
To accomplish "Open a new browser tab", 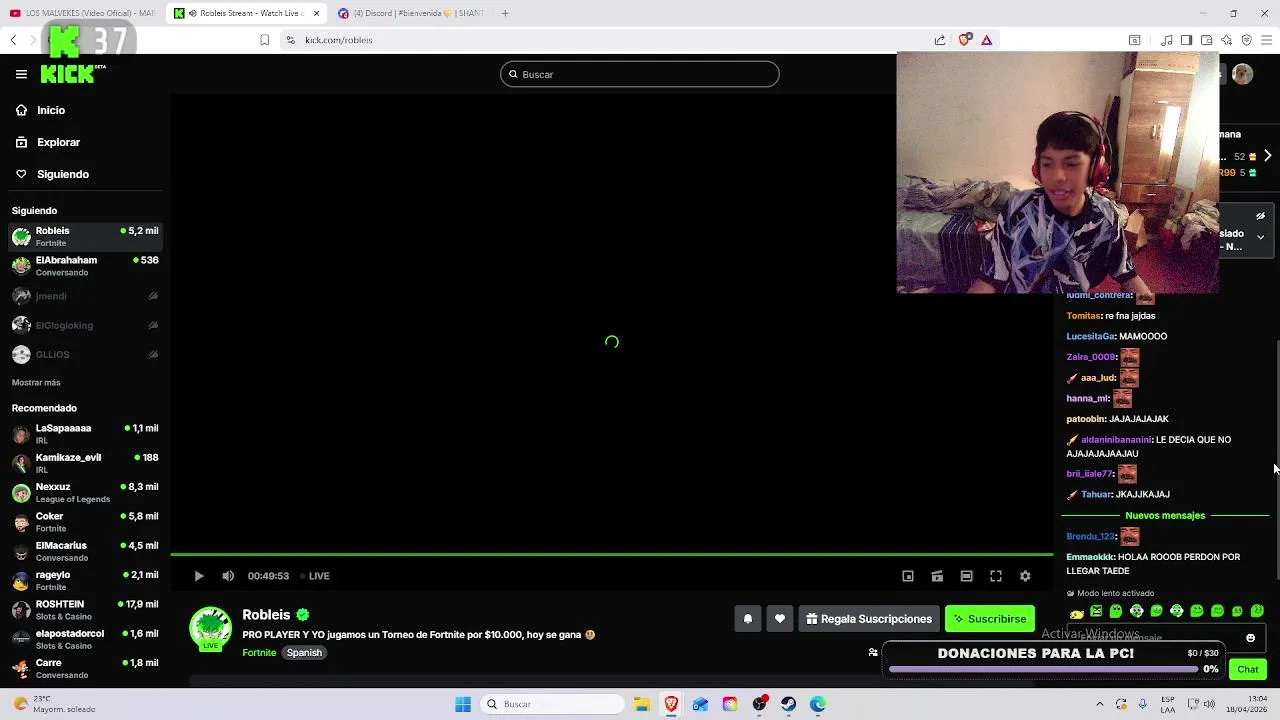I will [x=505, y=13].
